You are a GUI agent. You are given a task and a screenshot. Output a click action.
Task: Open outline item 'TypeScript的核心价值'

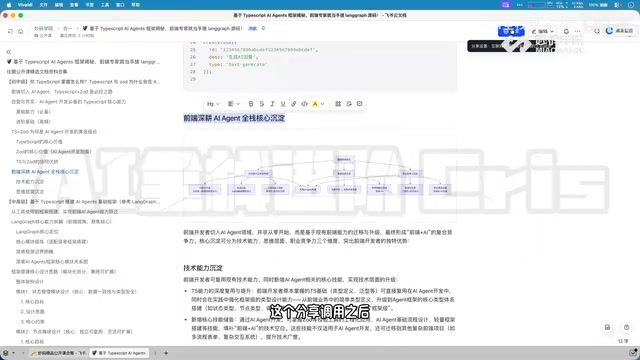click(39, 142)
